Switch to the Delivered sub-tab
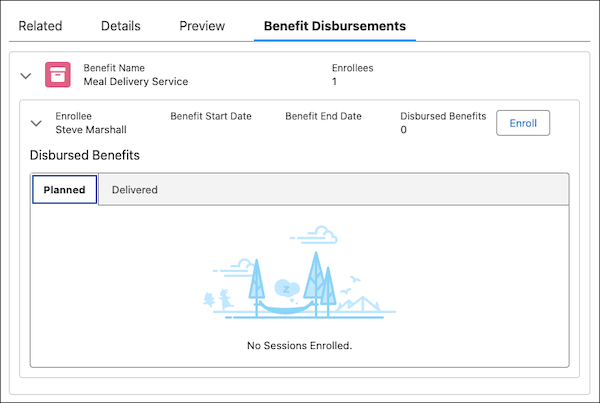600x403 pixels. pyautogui.click(x=134, y=189)
